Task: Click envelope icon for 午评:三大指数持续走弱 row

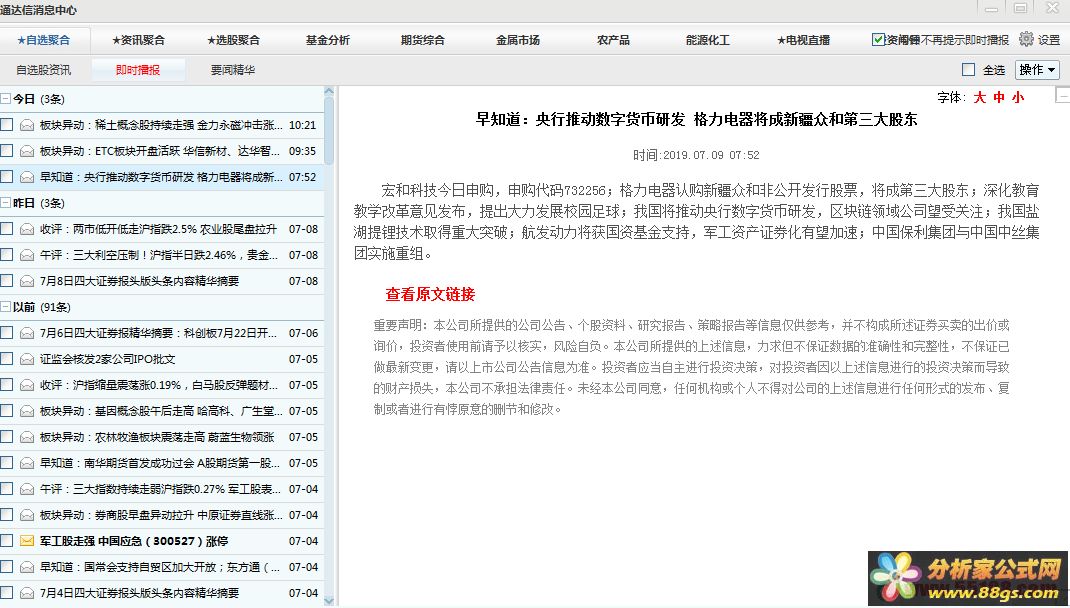Action: [27, 489]
